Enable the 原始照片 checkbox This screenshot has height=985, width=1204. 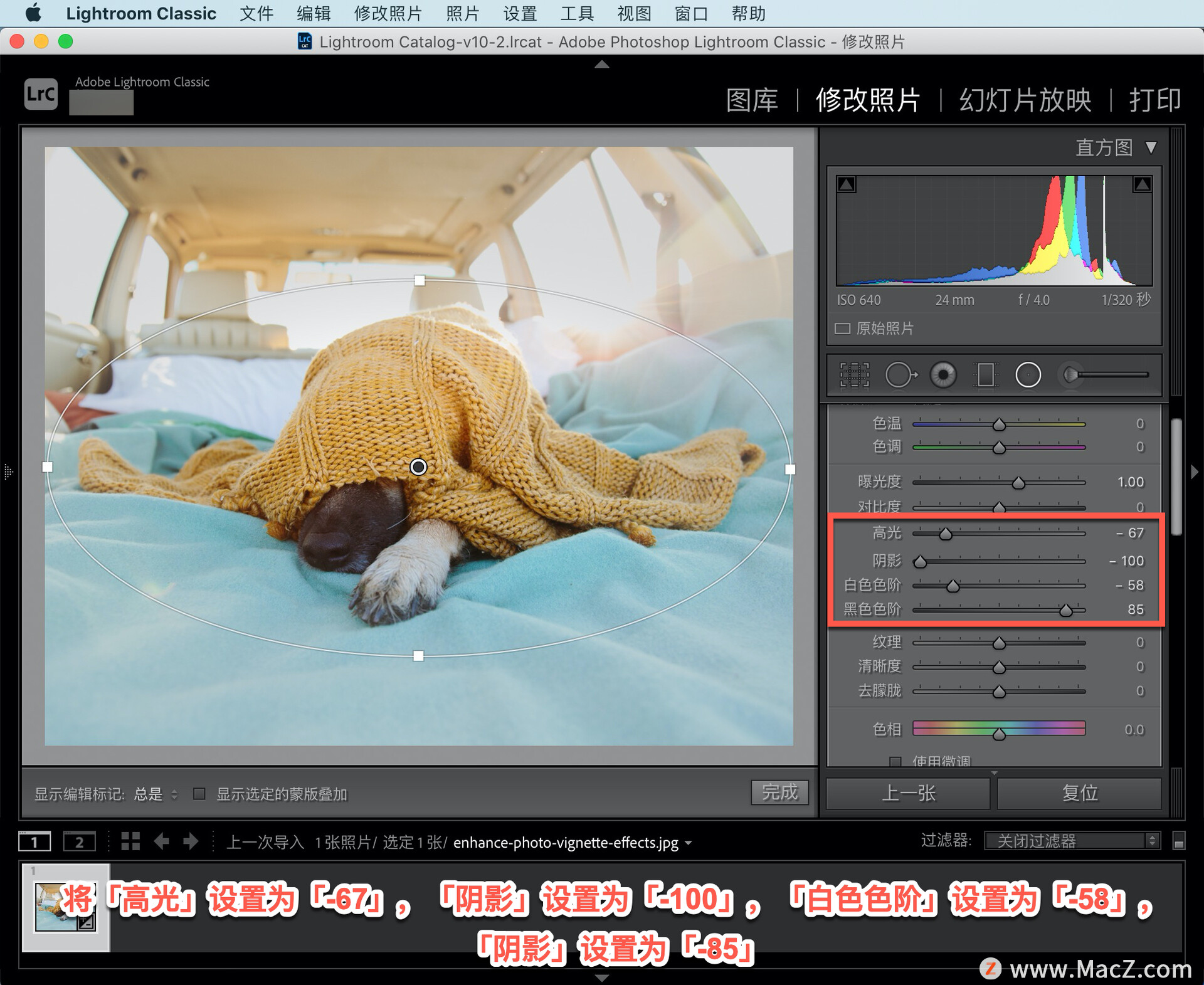point(843,329)
